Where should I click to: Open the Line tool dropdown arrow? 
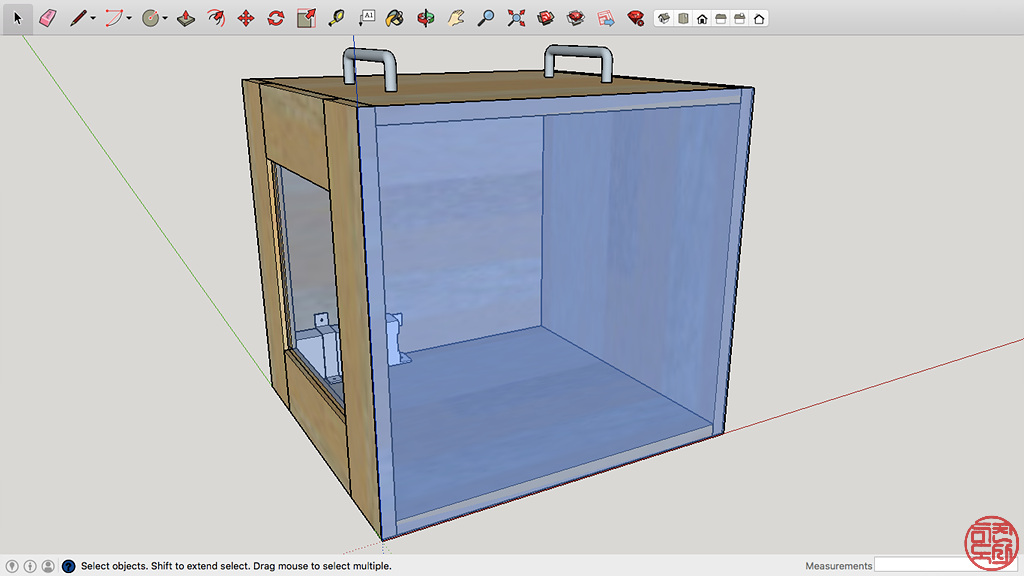coord(93,18)
